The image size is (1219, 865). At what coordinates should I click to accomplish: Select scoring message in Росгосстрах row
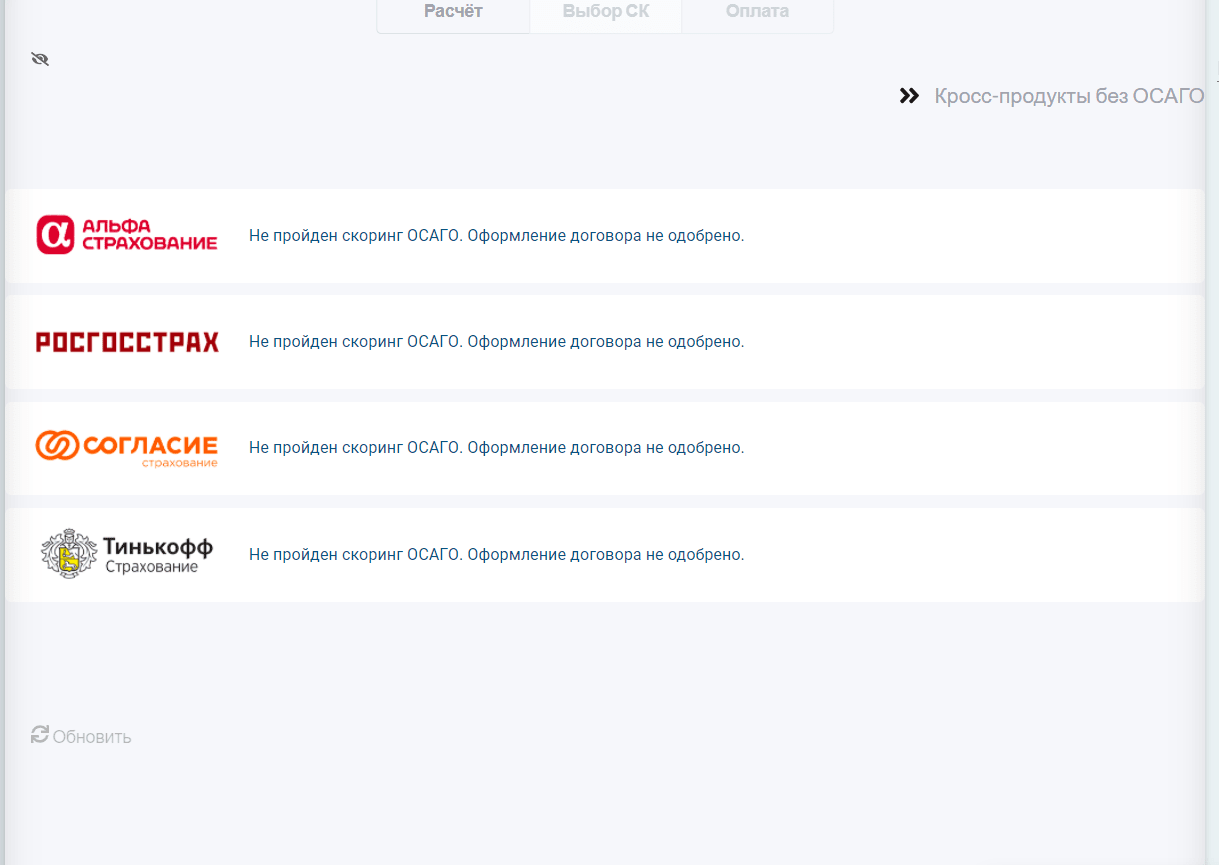tap(497, 342)
